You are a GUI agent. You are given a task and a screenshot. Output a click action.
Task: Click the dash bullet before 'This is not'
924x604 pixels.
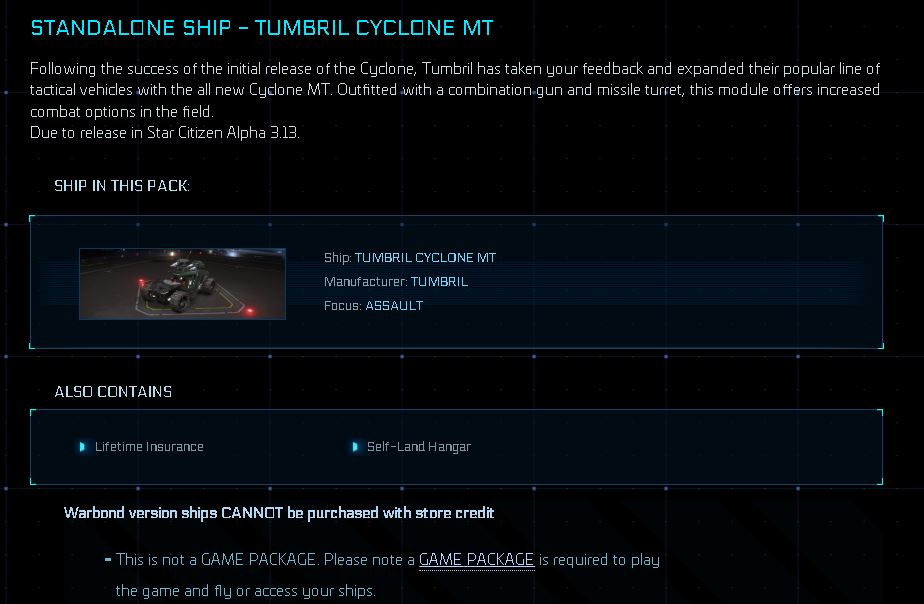(107, 560)
